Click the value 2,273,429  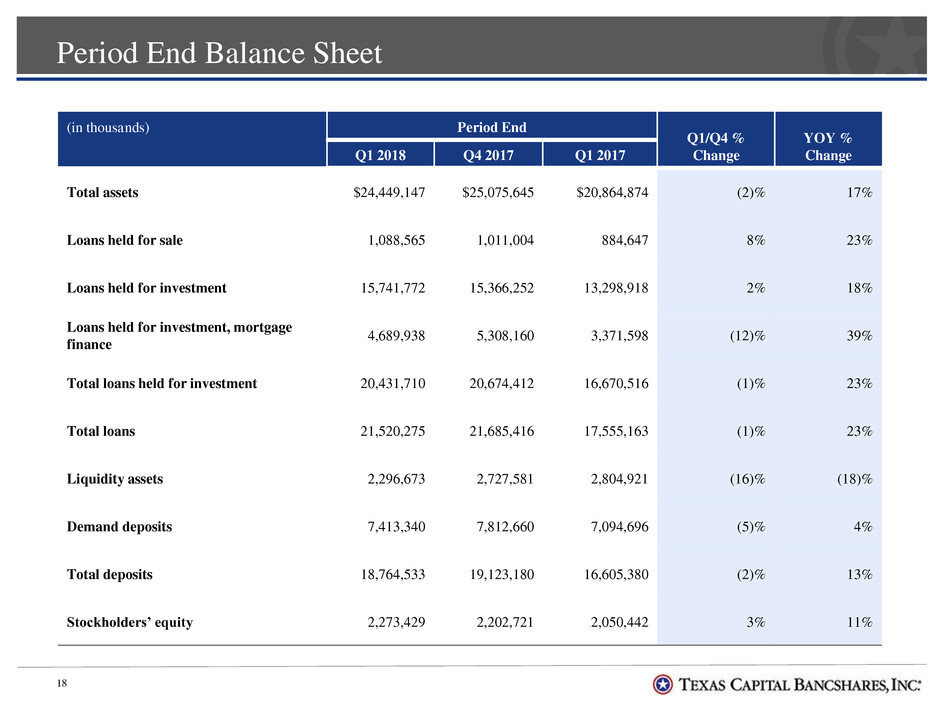click(x=396, y=622)
